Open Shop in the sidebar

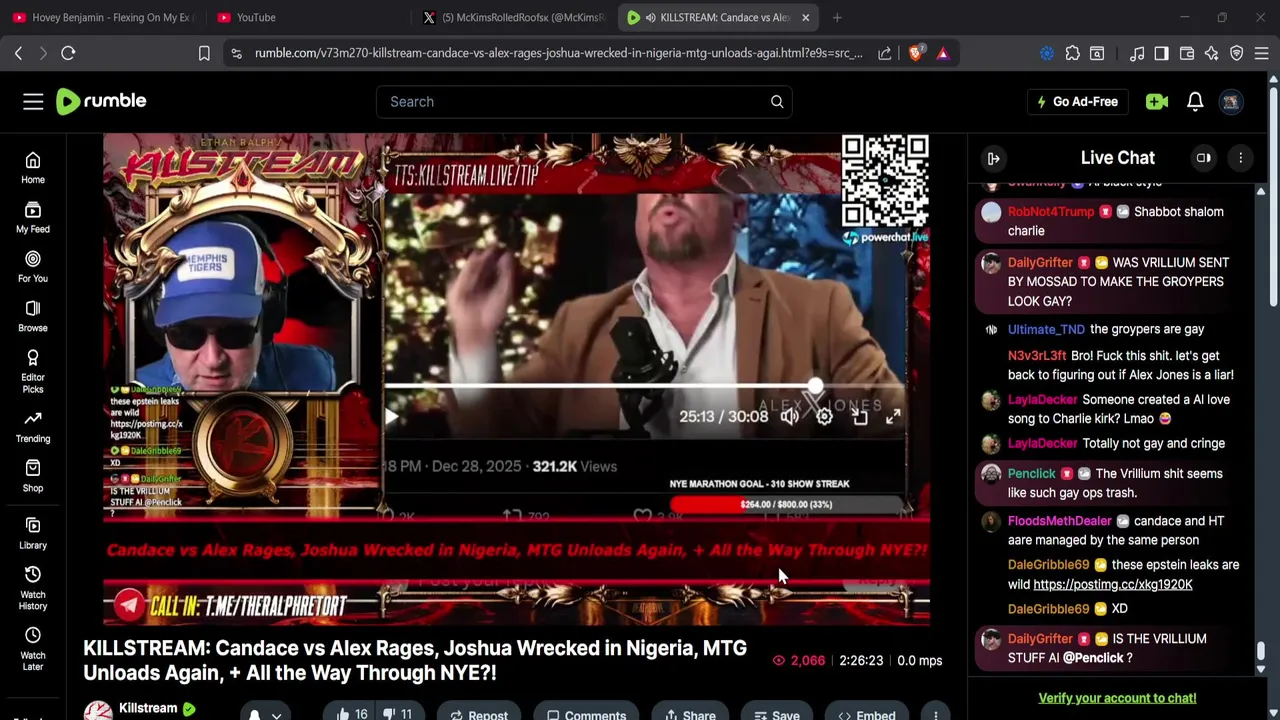pyautogui.click(x=33, y=476)
